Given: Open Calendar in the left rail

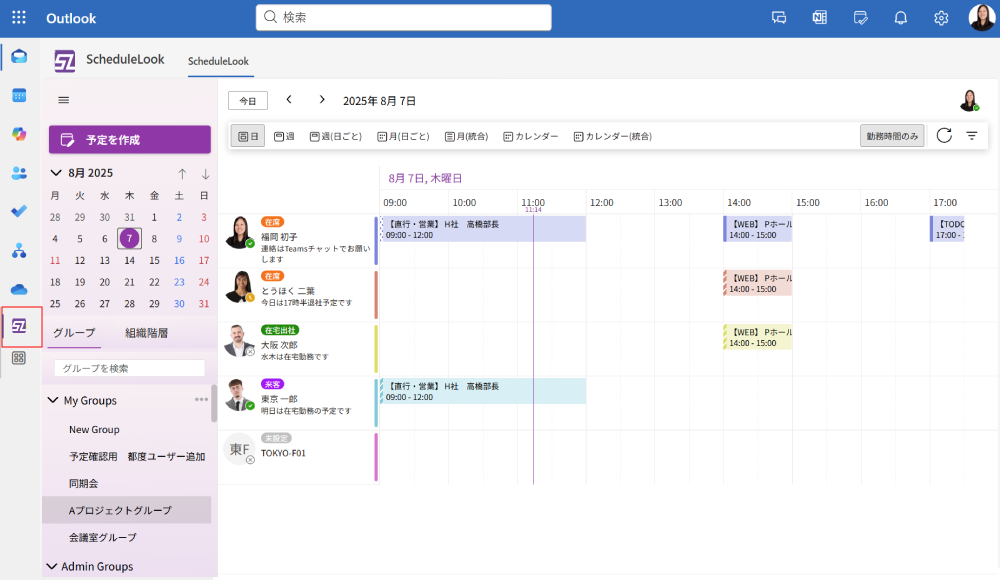Looking at the screenshot, I should point(19,96).
